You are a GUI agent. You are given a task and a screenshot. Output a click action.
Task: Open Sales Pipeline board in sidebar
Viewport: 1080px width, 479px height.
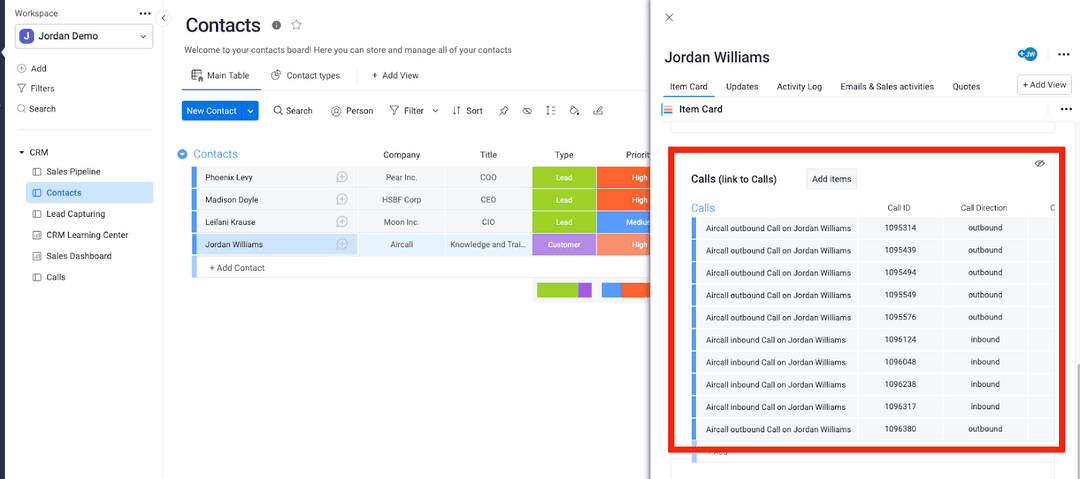(73, 172)
